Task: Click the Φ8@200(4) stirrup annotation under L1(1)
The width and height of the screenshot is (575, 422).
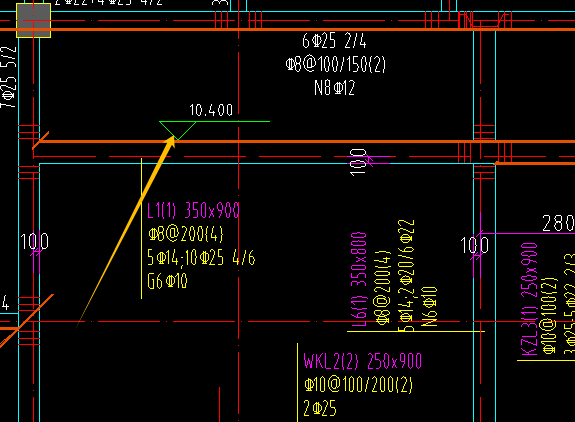Action: coord(186,234)
